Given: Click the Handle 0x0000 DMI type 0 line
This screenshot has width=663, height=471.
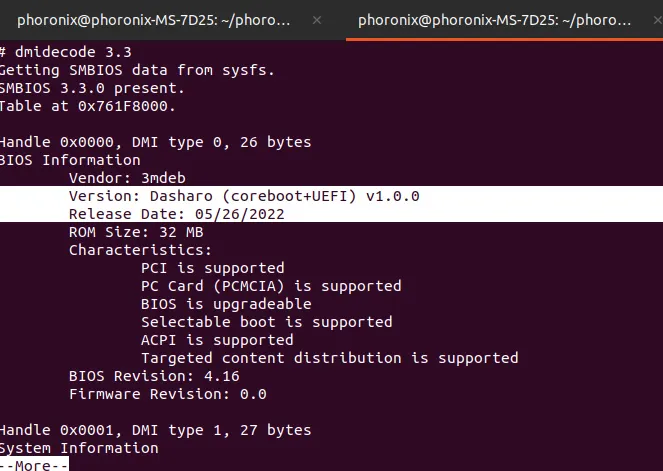Looking at the screenshot, I should click(156, 142).
